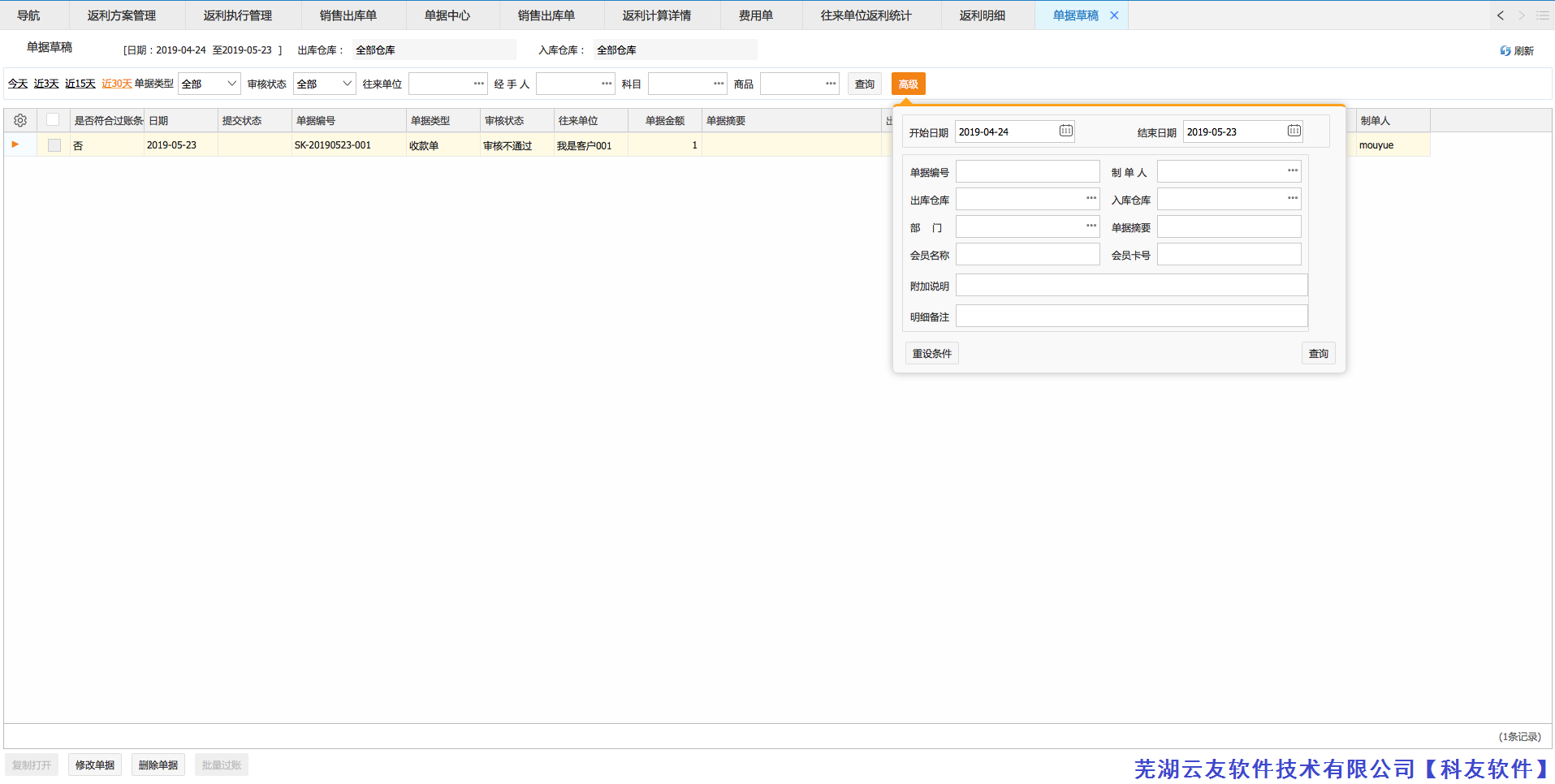Filter by 近3天 link
1555x784 pixels.
46,84
